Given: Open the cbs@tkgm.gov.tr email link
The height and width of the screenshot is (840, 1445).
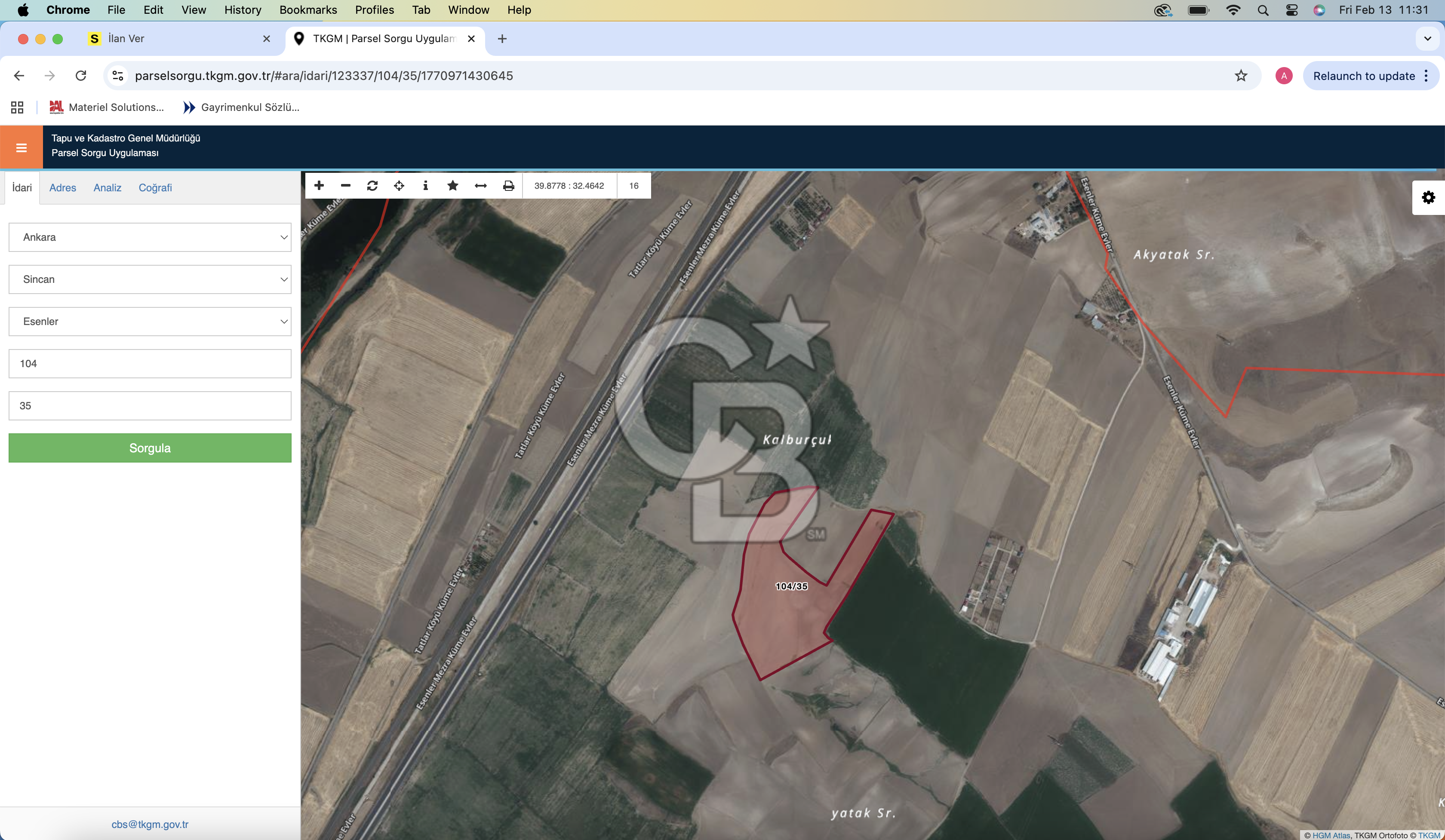Looking at the screenshot, I should click(150, 824).
